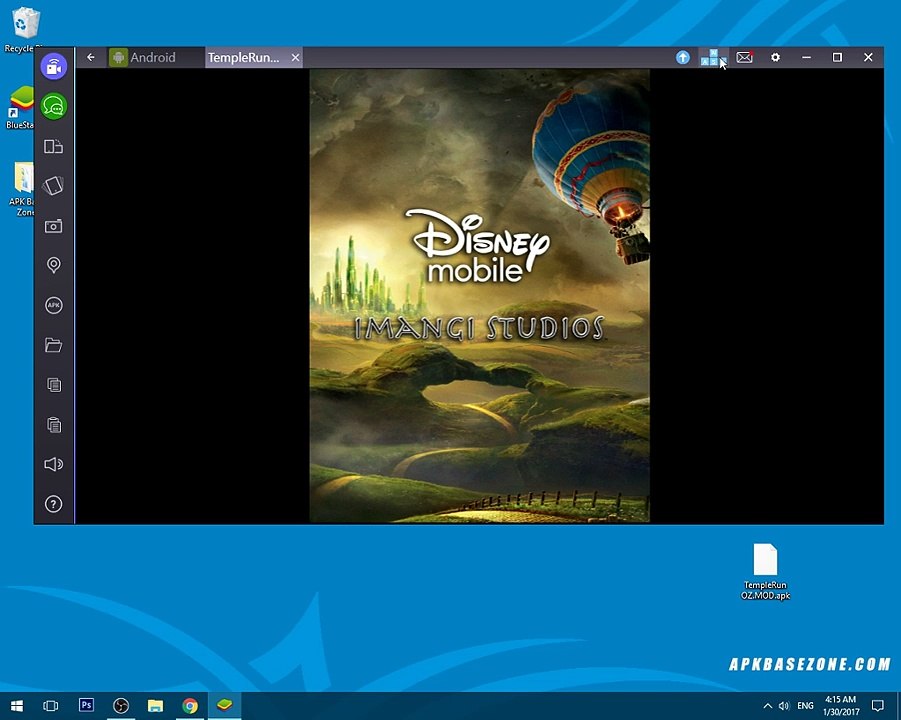Screen dimensions: 901x720
Task: Expand the hidden system tray icons
Action: (767, 706)
